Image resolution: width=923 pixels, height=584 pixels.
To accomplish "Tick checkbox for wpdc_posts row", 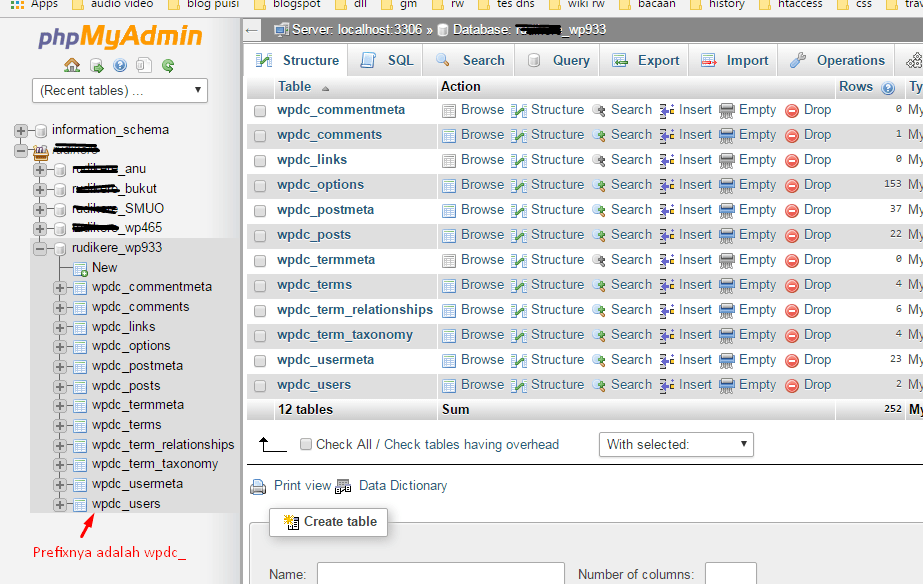I will click(x=260, y=236).
